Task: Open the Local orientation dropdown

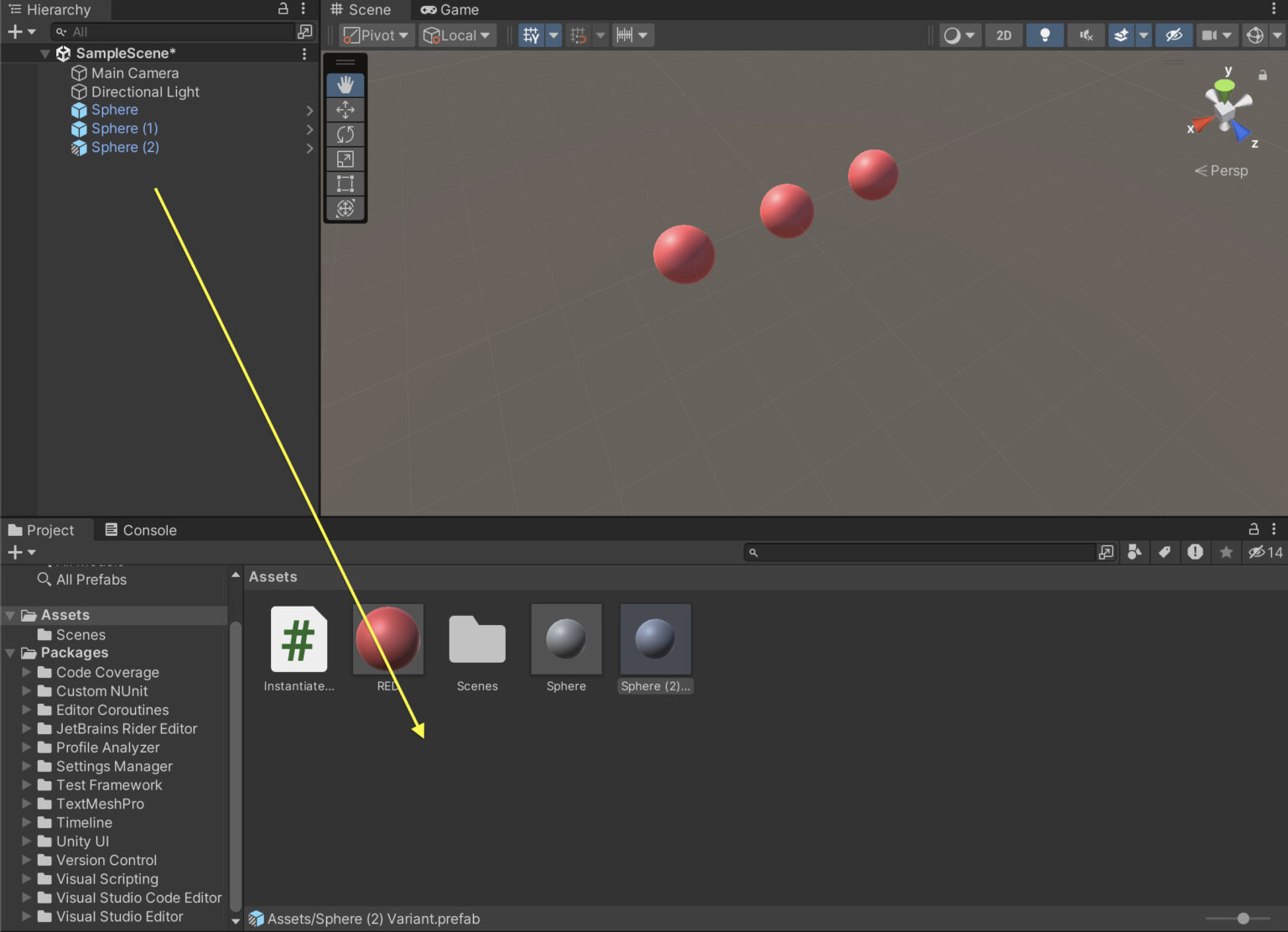Action: tap(457, 34)
